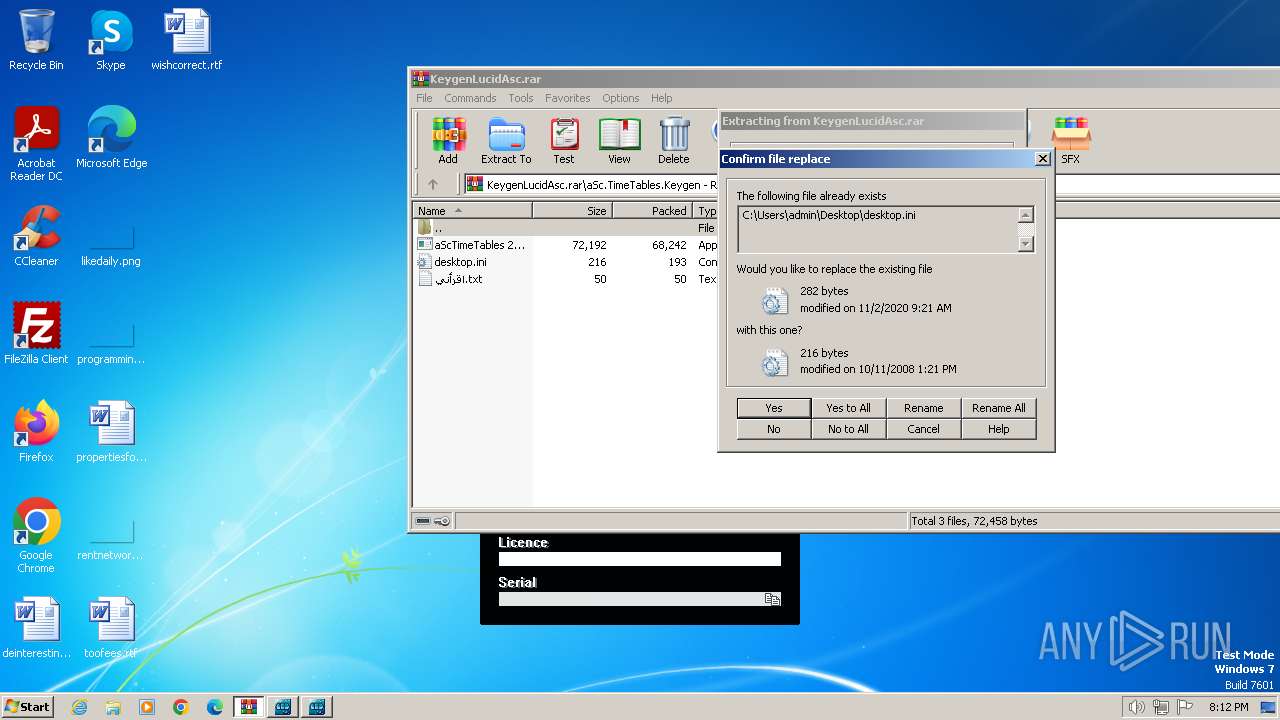Viewport: 1280px width, 720px height.
Task: Select desktop.ini in the archive list
Action: 460,262
